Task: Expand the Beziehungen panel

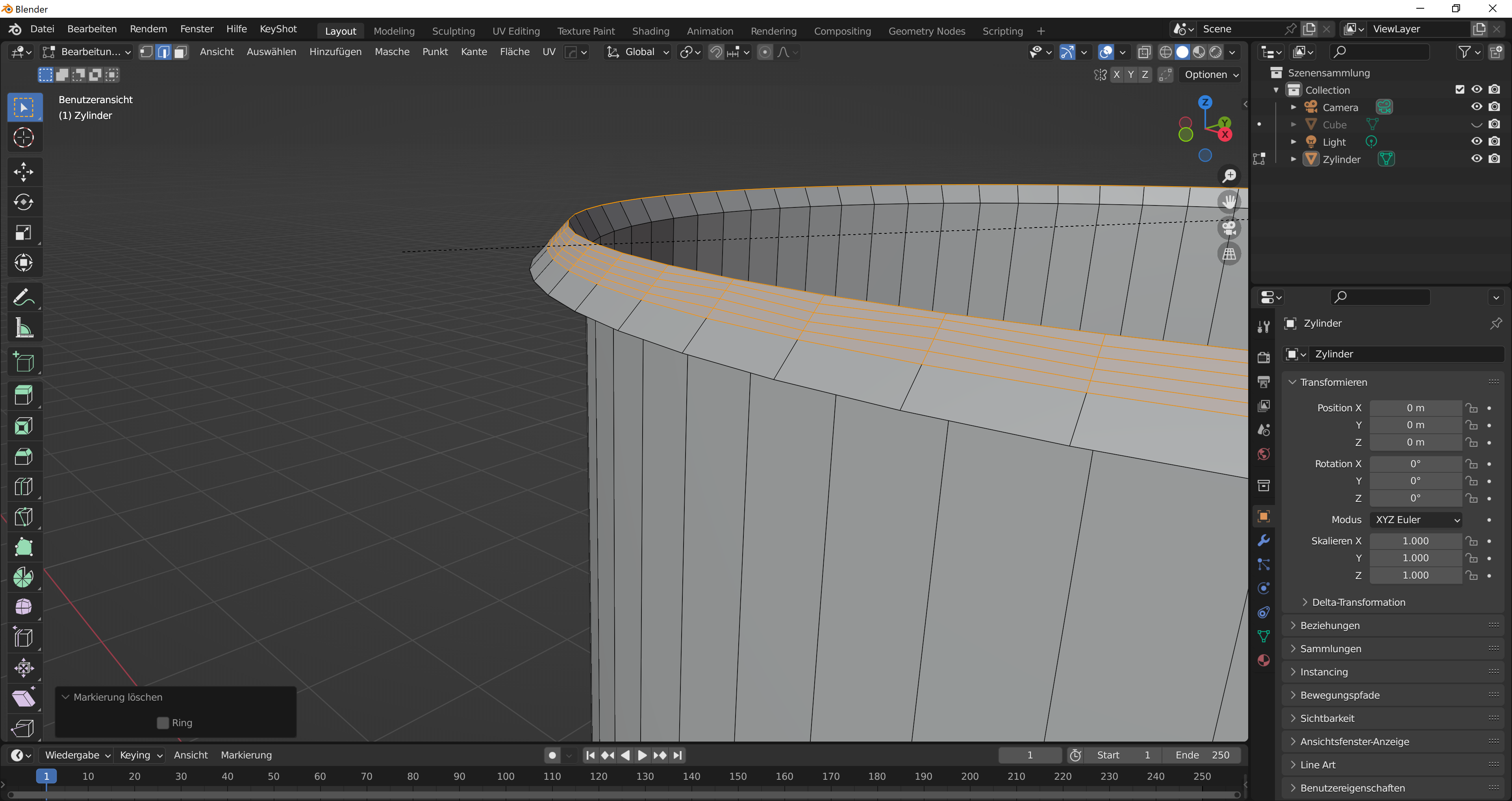Action: point(1330,625)
